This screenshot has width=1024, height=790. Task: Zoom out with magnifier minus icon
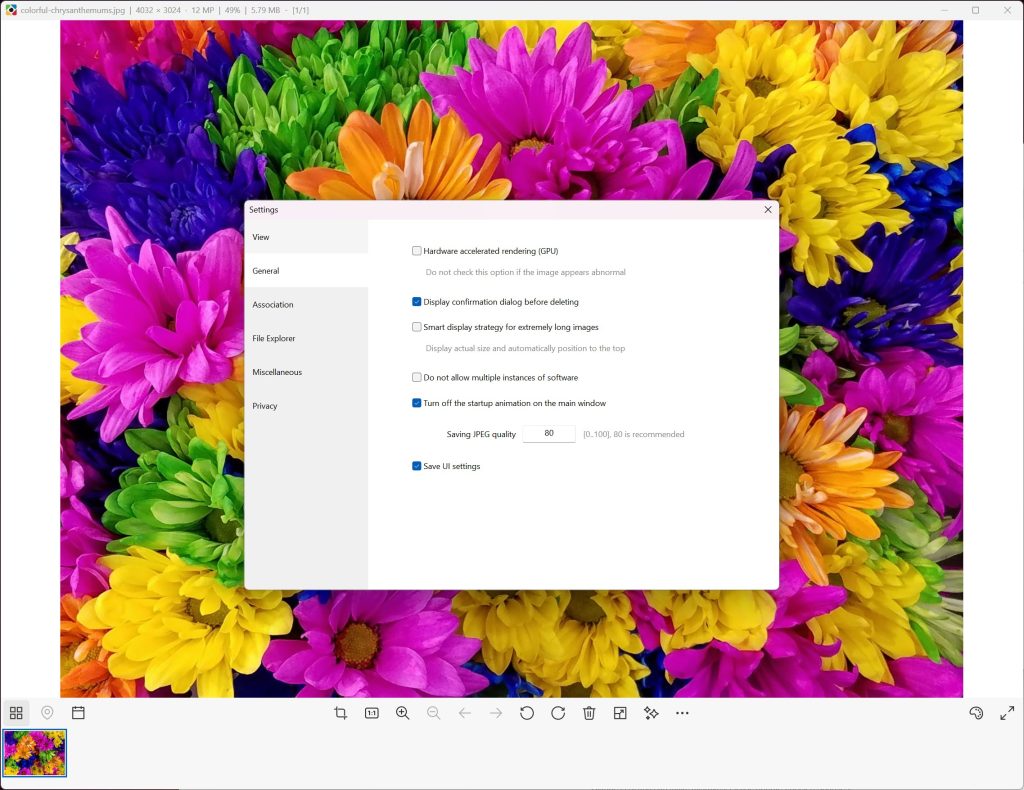434,713
